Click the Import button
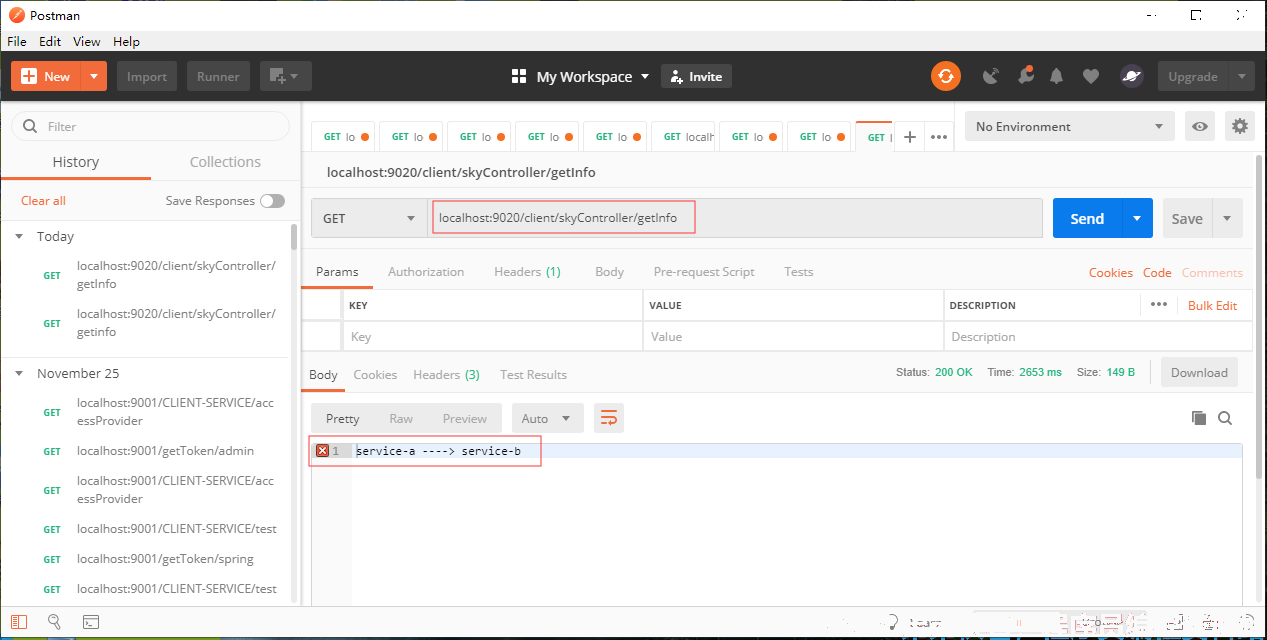 pyautogui.click(x=147, y=76)
